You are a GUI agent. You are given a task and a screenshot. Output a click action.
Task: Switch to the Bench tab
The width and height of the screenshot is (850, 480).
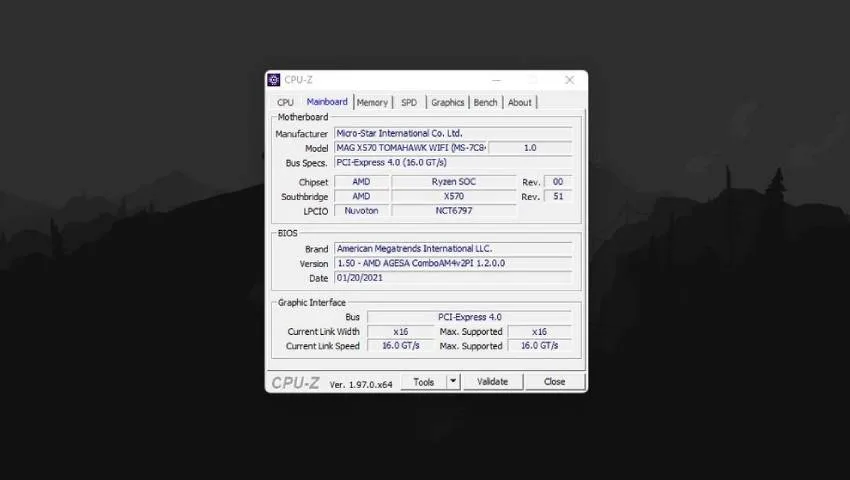(x=485, y=103)
